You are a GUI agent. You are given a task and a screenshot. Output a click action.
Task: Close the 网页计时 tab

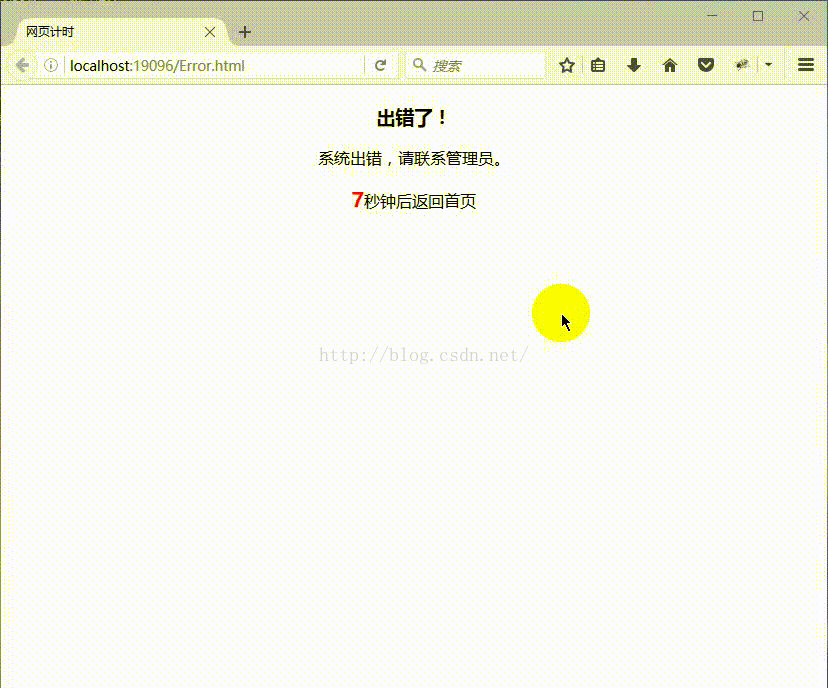210,32
